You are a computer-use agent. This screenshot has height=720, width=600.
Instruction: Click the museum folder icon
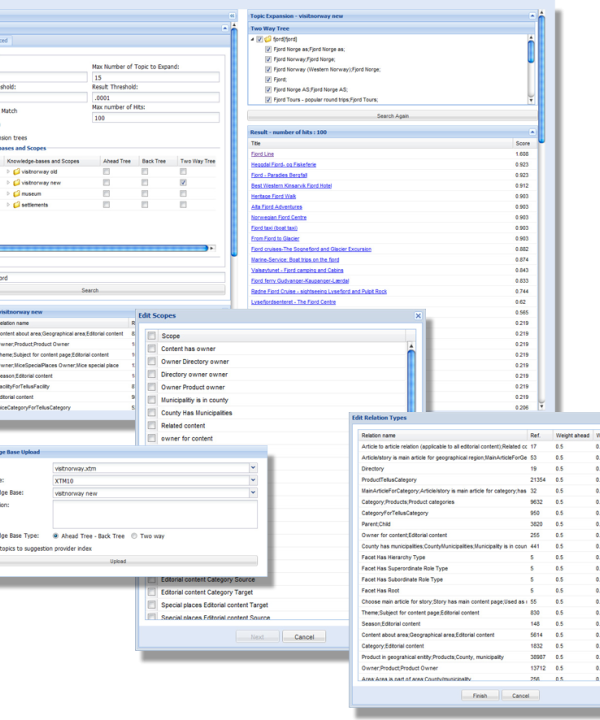16,194
